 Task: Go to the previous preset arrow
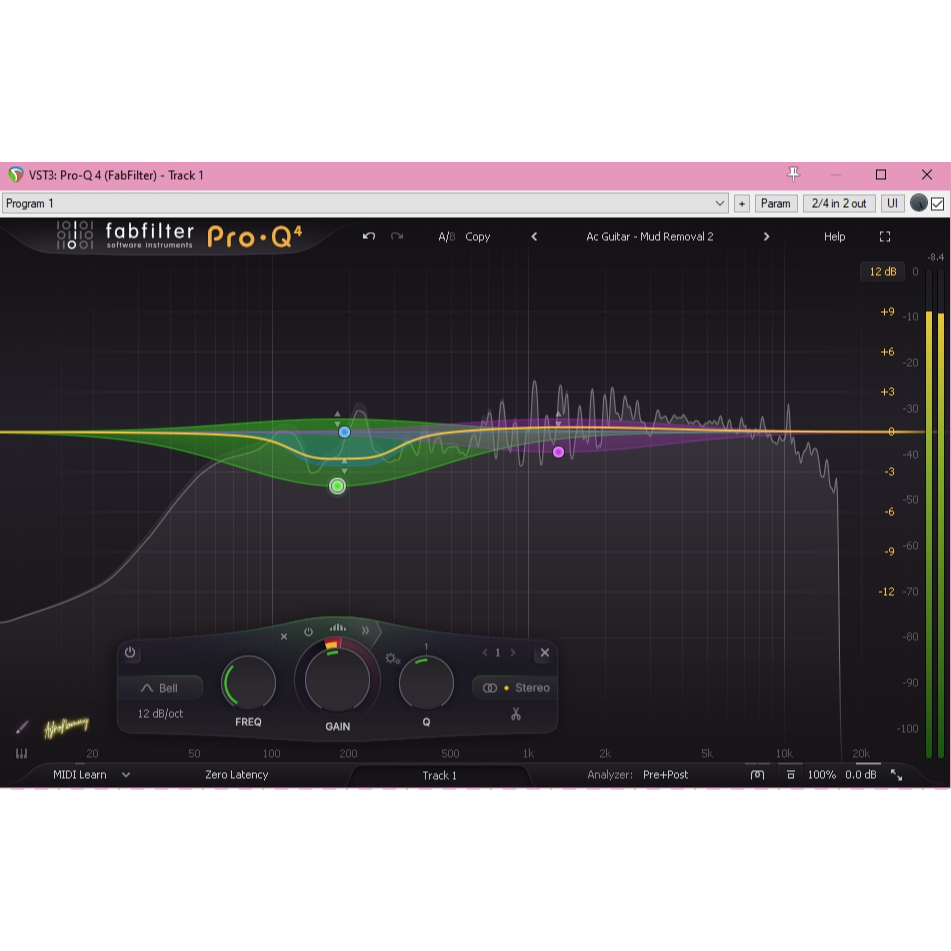pos(534,237)
